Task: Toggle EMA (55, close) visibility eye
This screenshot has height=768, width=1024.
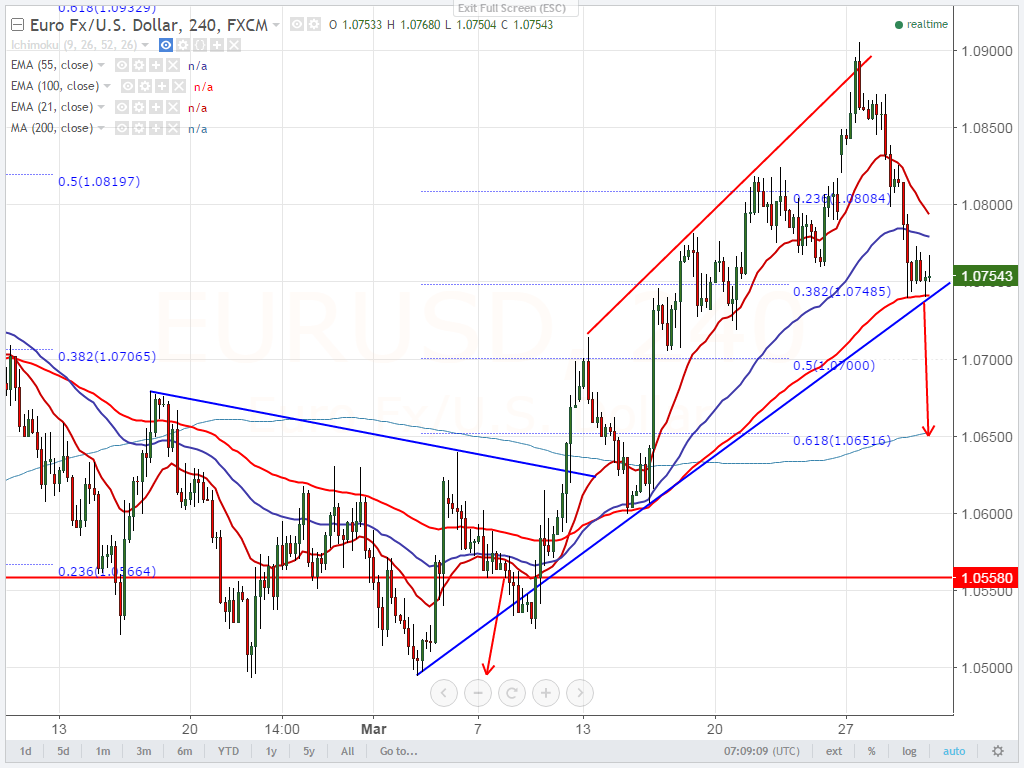Action: pyautogui.click(x=121, y=65)
